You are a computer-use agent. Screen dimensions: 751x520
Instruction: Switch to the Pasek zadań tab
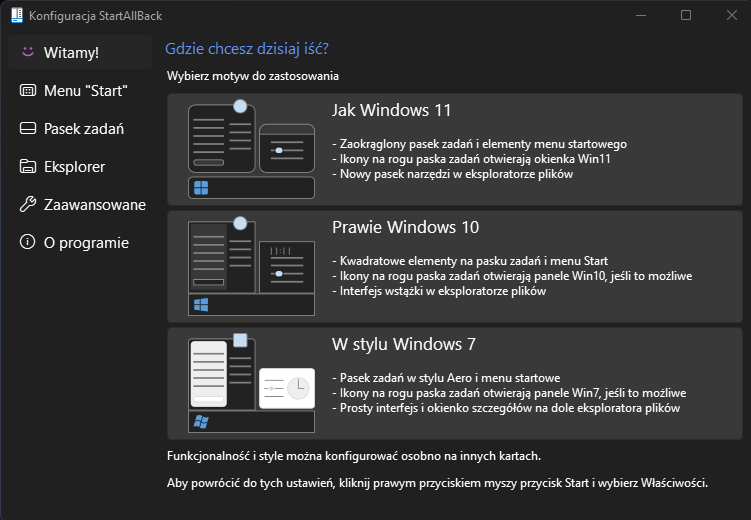80,128
